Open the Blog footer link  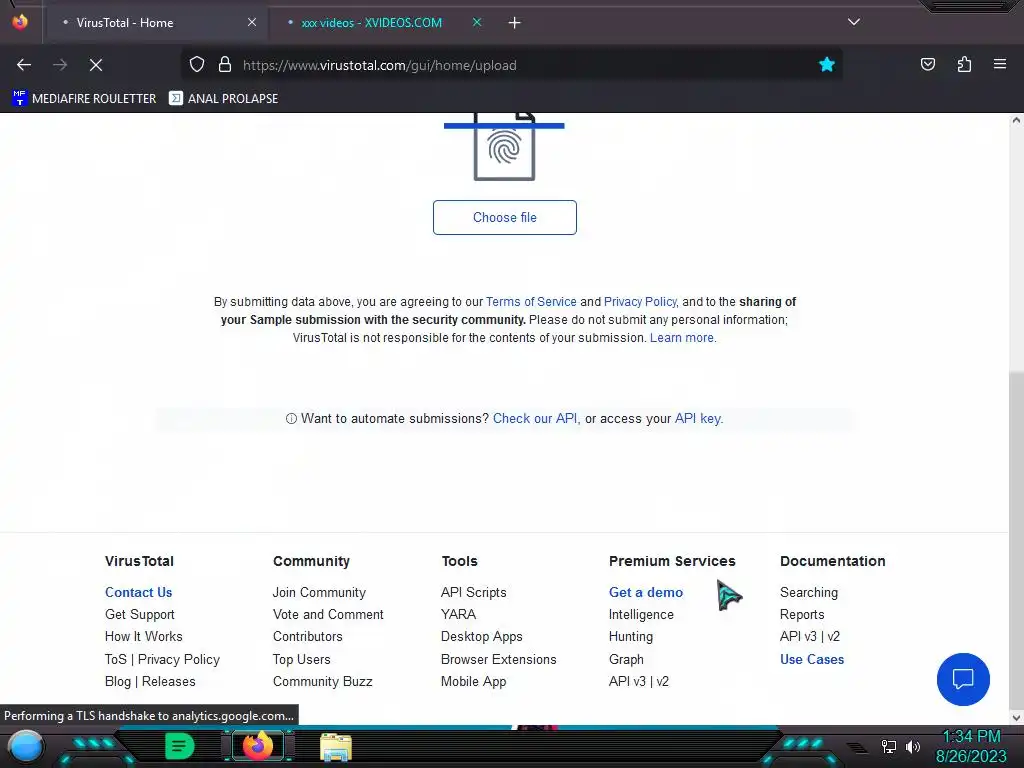(118, 681)
